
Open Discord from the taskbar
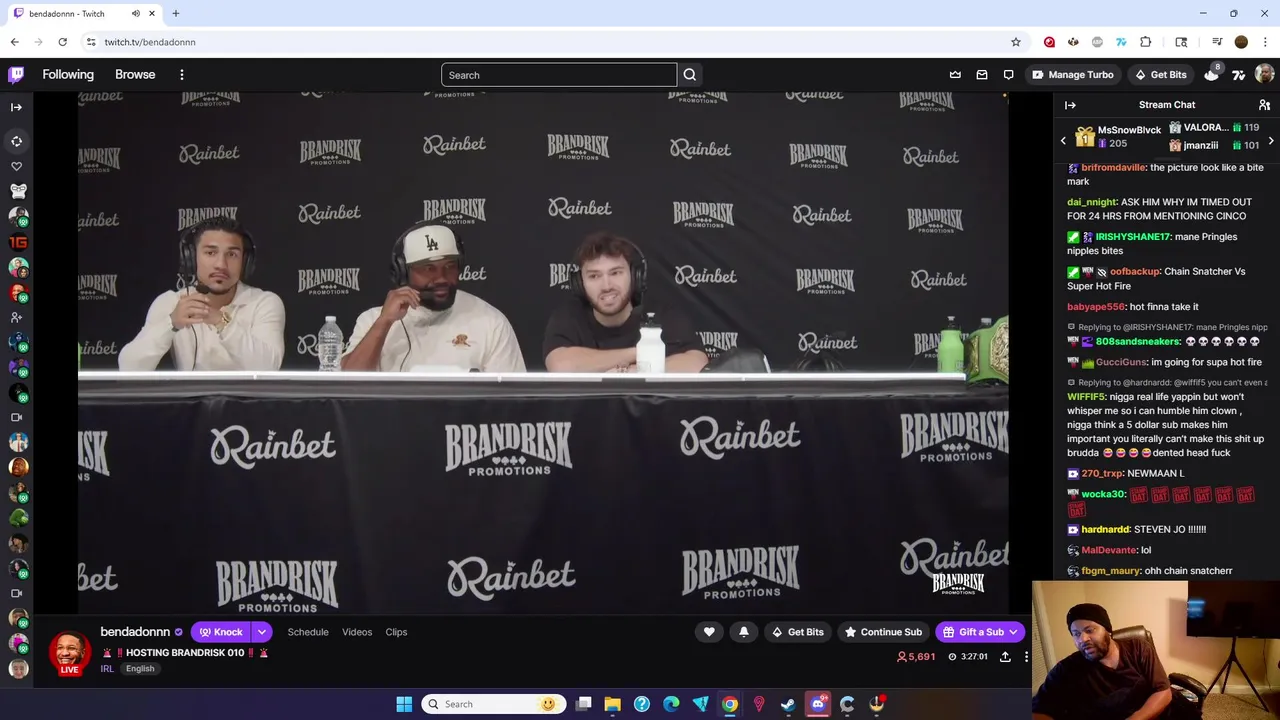click(x=818, y=704)
